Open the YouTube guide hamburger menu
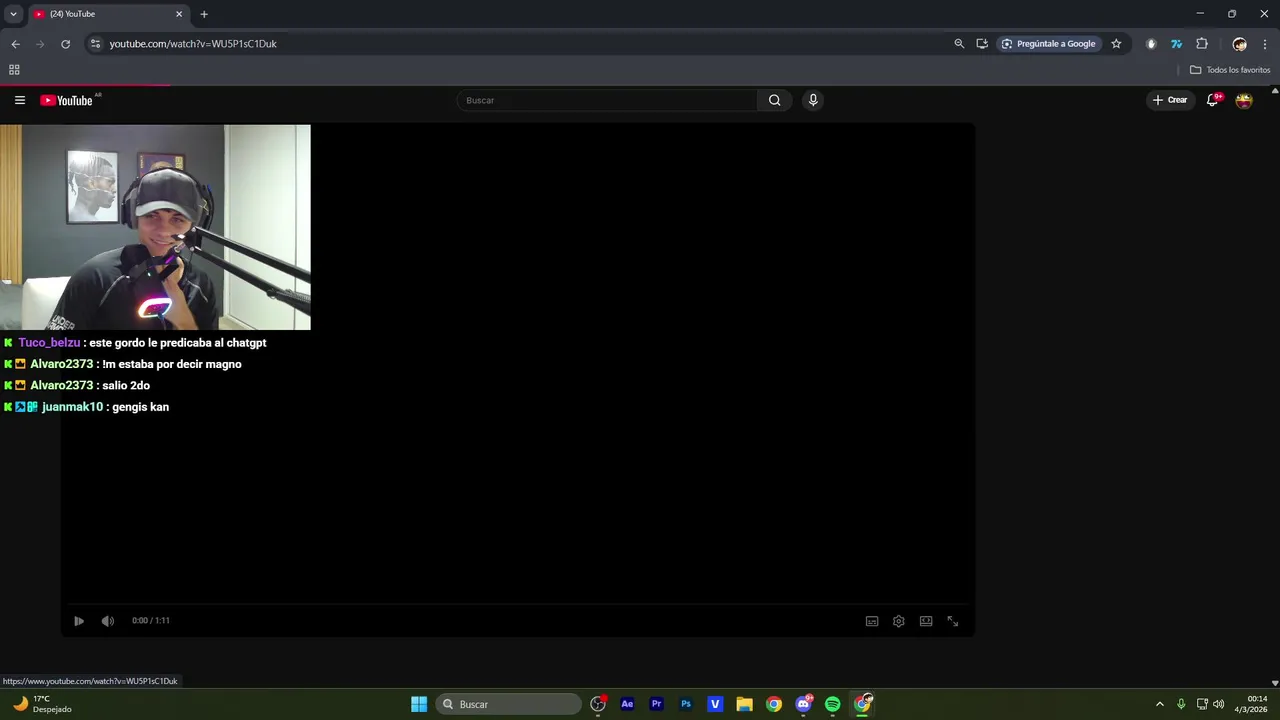Screen dimensions: 1280x720 (x=20, y=100)
